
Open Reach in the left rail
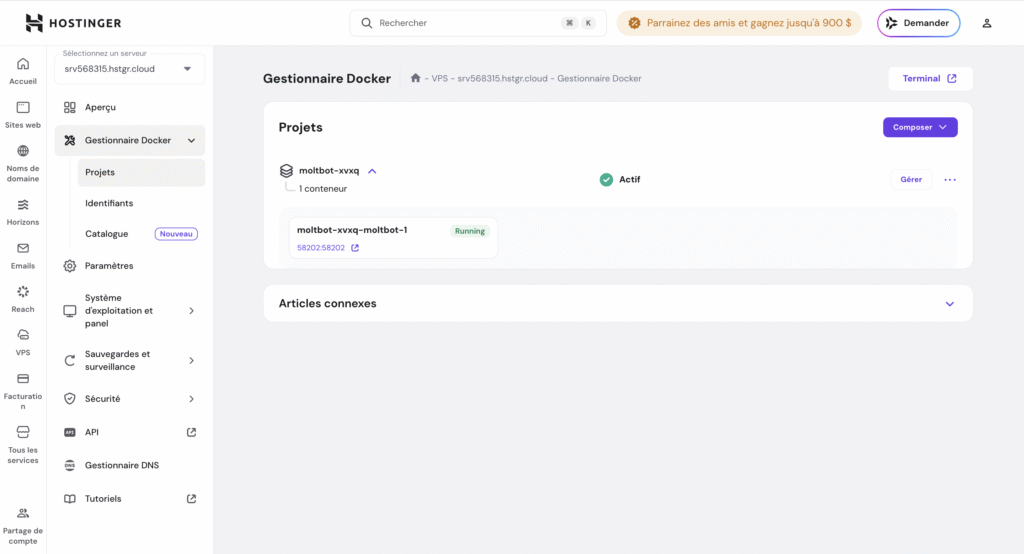pyautogui.click(x=23, y=299)
